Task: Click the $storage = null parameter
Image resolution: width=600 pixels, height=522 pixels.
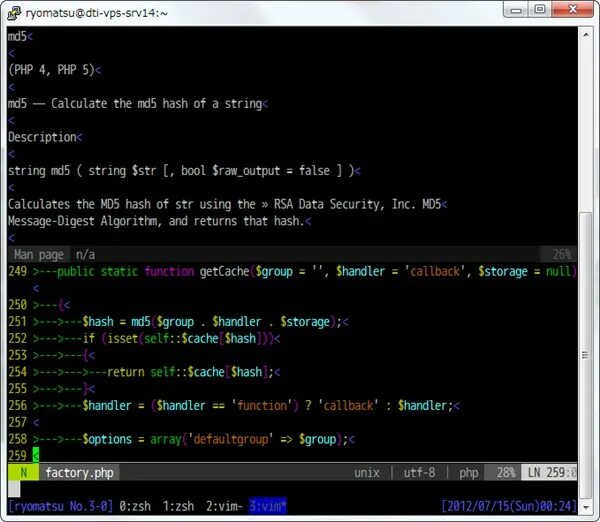Action: (x=525, y=271)
